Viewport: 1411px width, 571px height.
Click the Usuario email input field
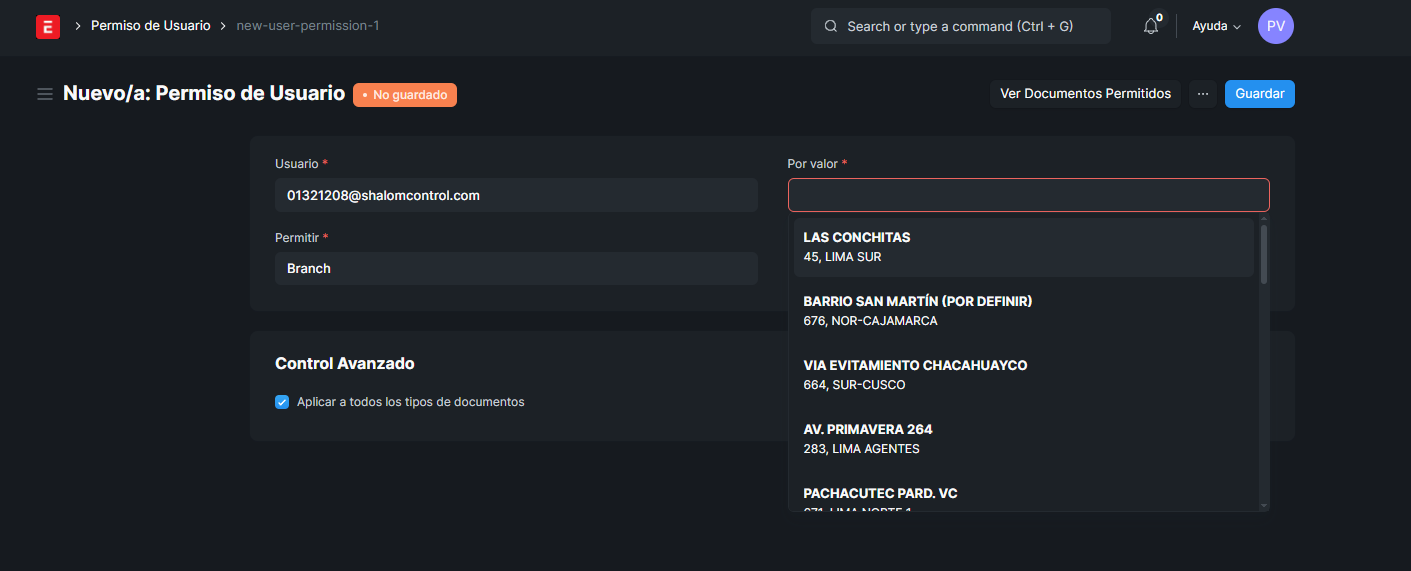(515, 195)
